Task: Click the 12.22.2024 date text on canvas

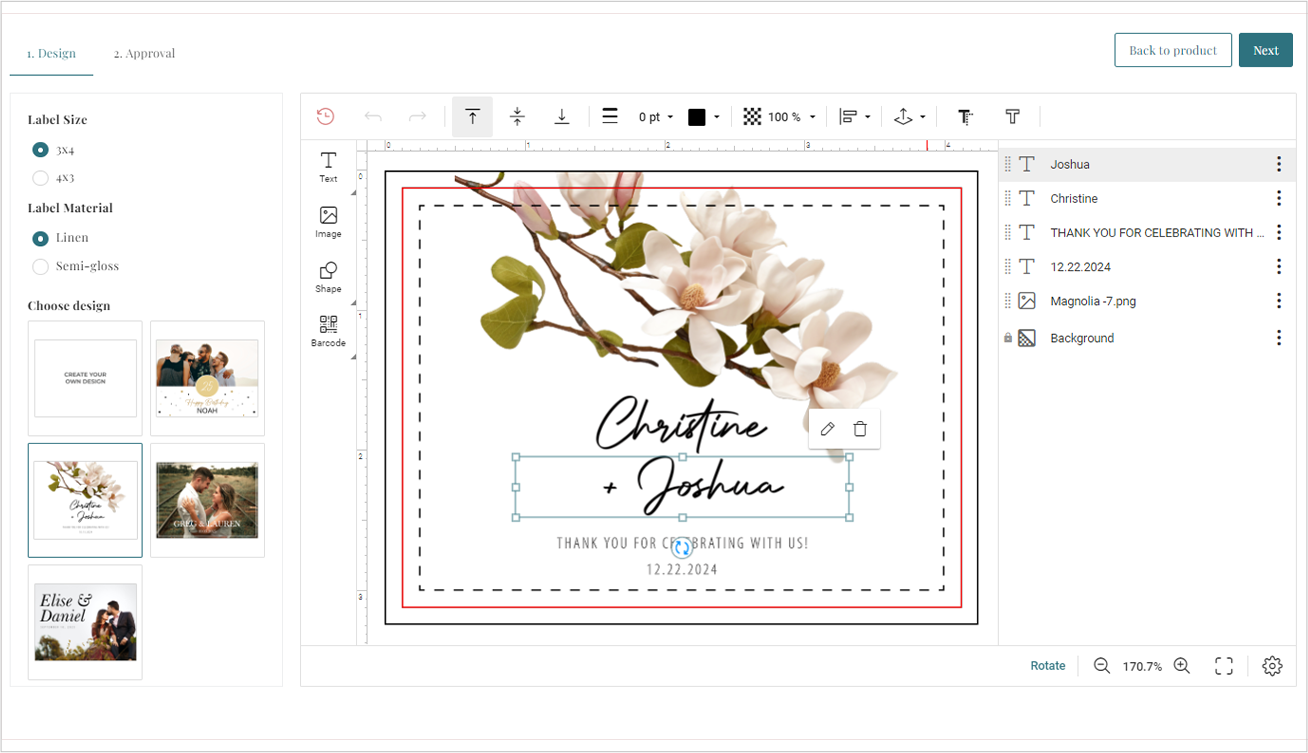Action: coord(682,570)
